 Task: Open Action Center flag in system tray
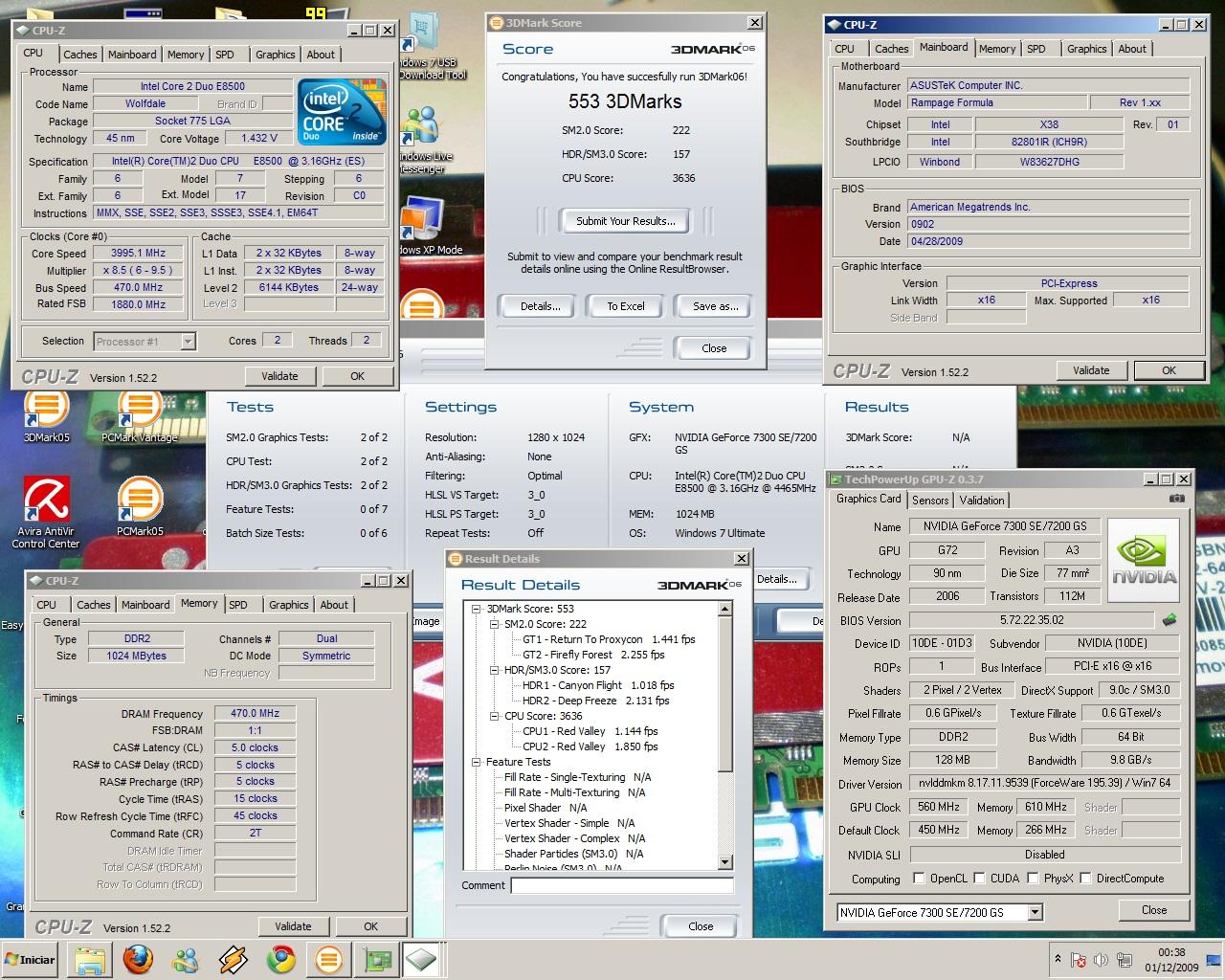tap(1078, 960)
